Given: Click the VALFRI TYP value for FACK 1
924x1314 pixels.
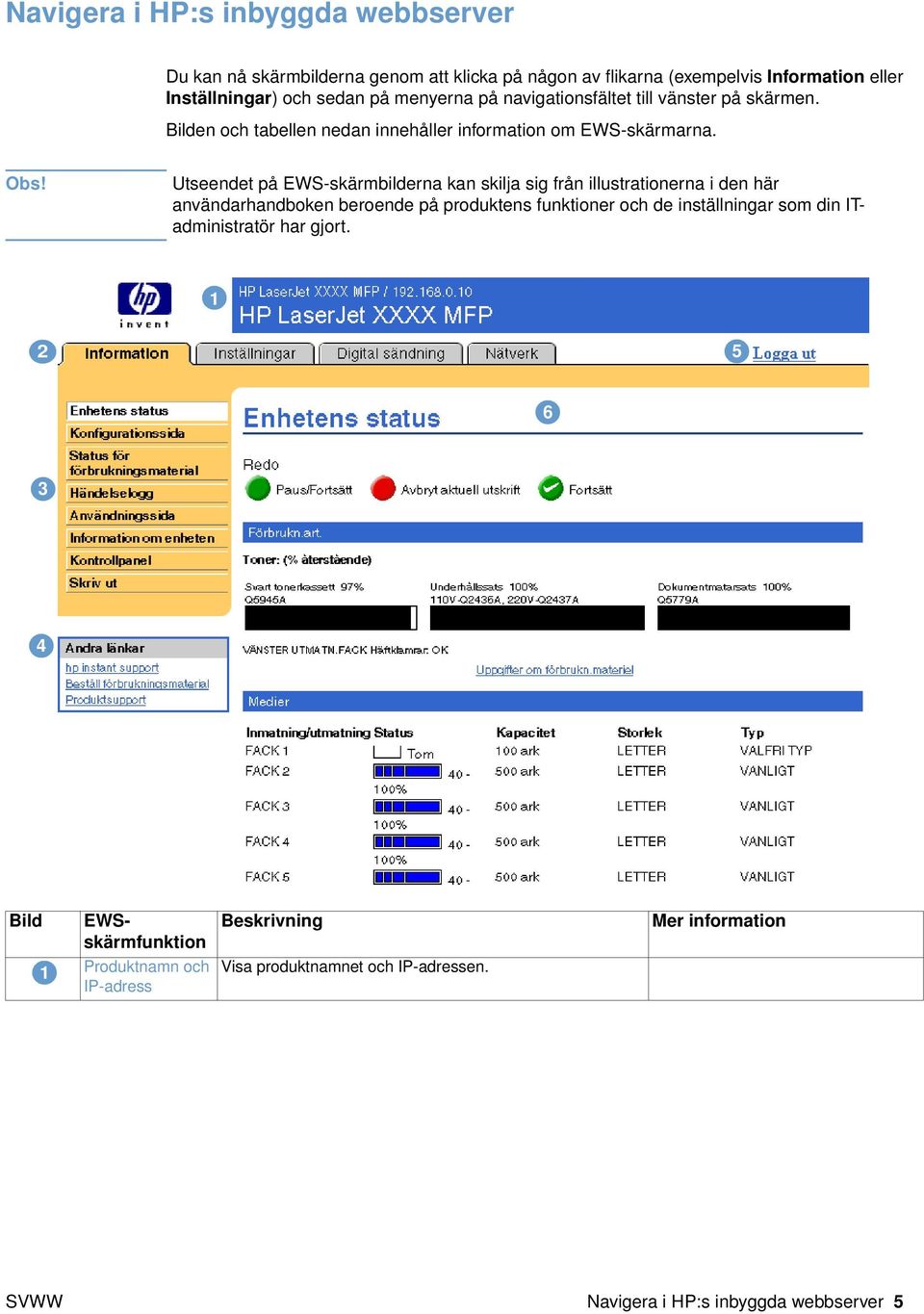Looking at the screenshot, I should pyautogui.click(x=776, y=751).
